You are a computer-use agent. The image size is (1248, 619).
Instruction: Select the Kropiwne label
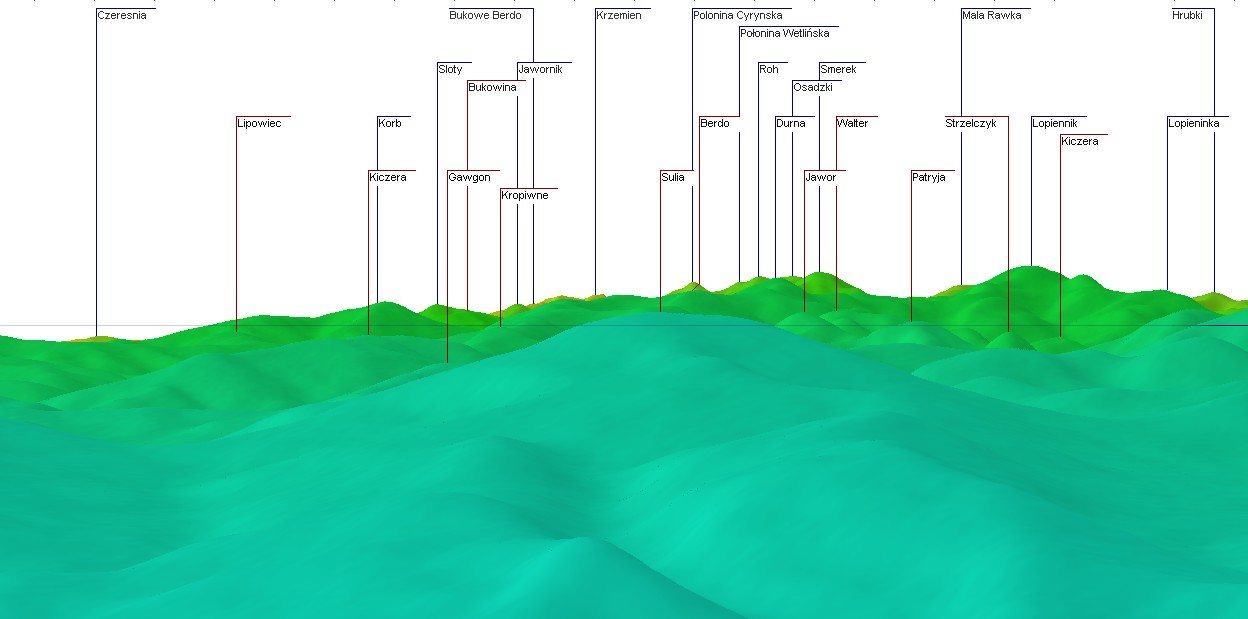coord(525,196)
